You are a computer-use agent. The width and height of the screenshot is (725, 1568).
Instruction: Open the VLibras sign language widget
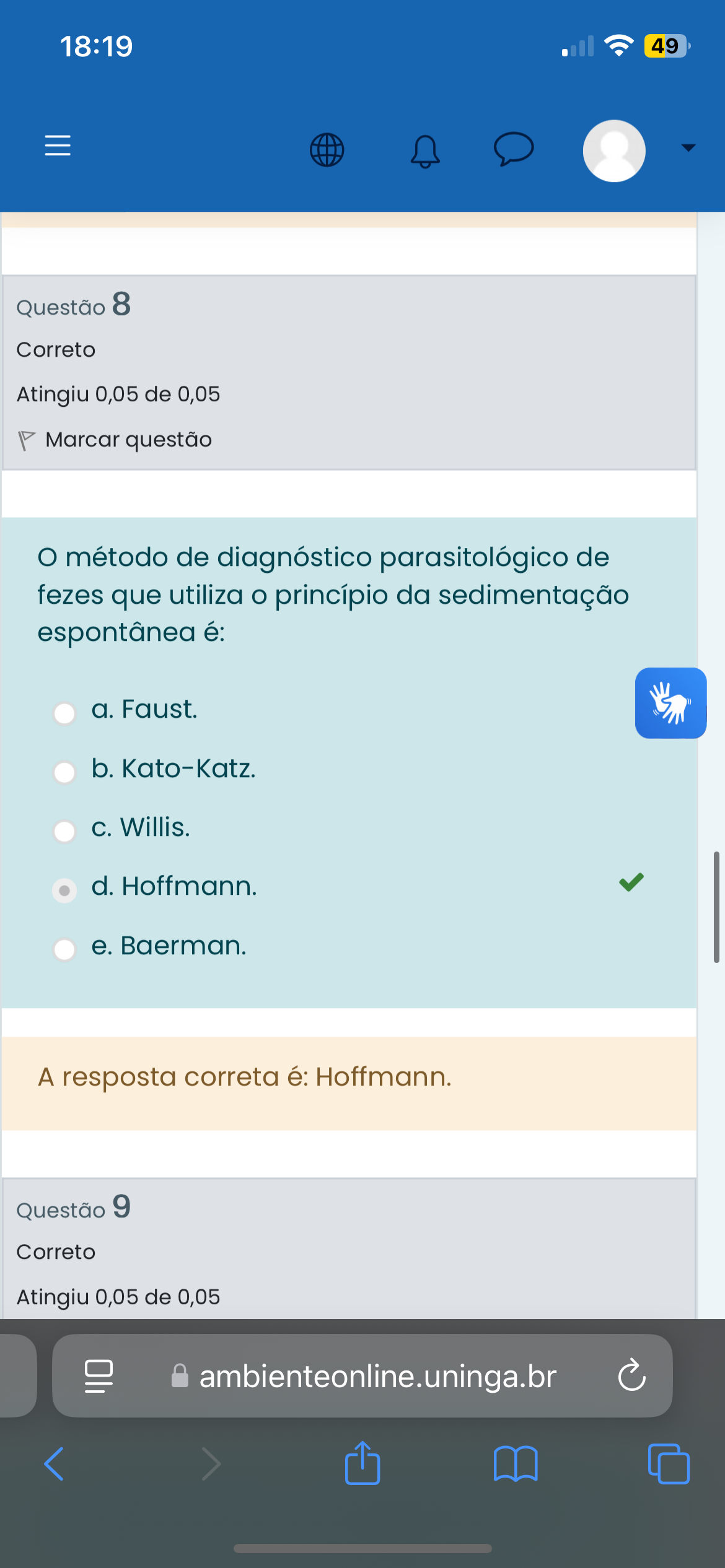[x=670, y=703]
